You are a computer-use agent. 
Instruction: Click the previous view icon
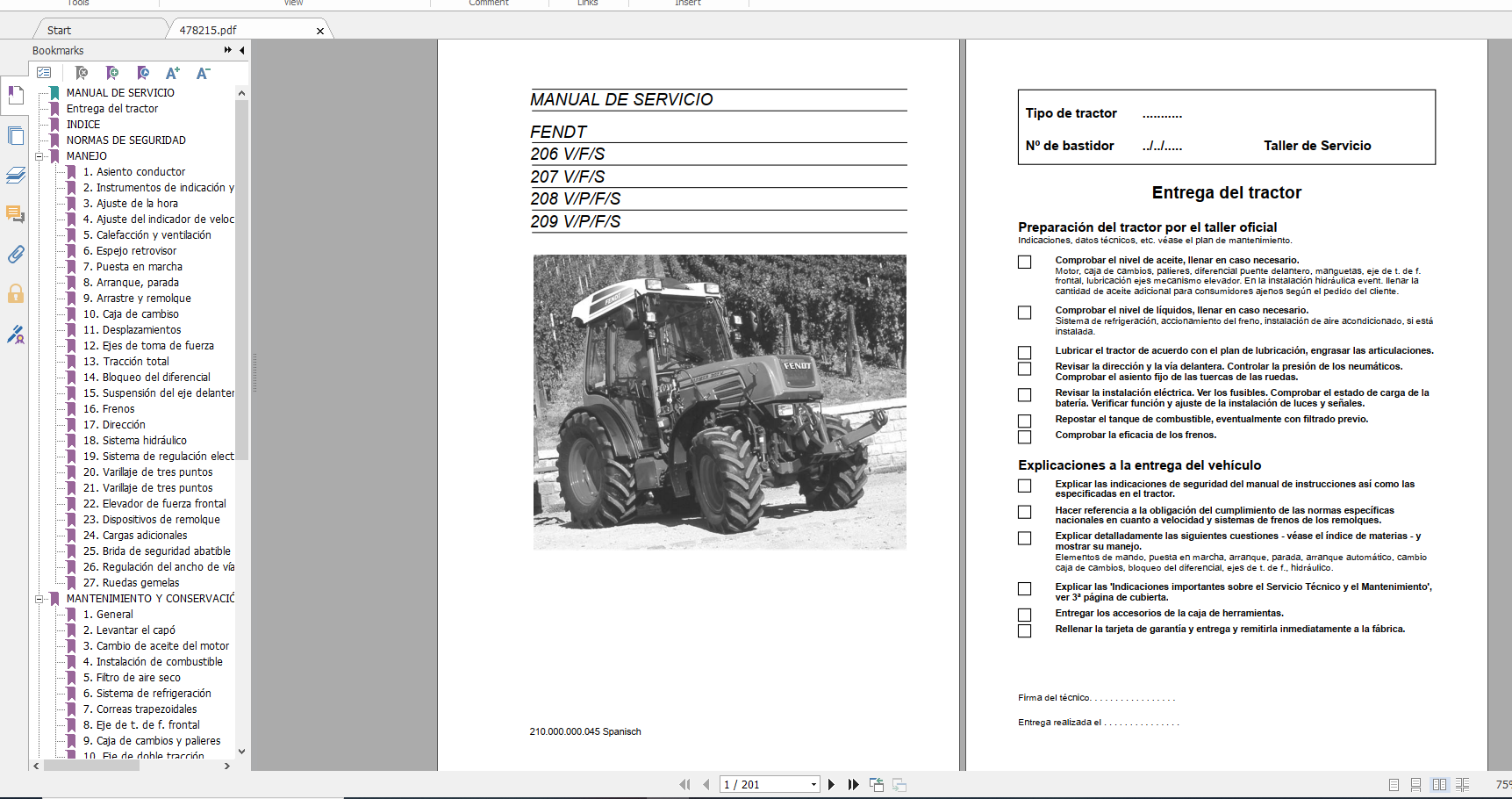click(x=877, y=784)
